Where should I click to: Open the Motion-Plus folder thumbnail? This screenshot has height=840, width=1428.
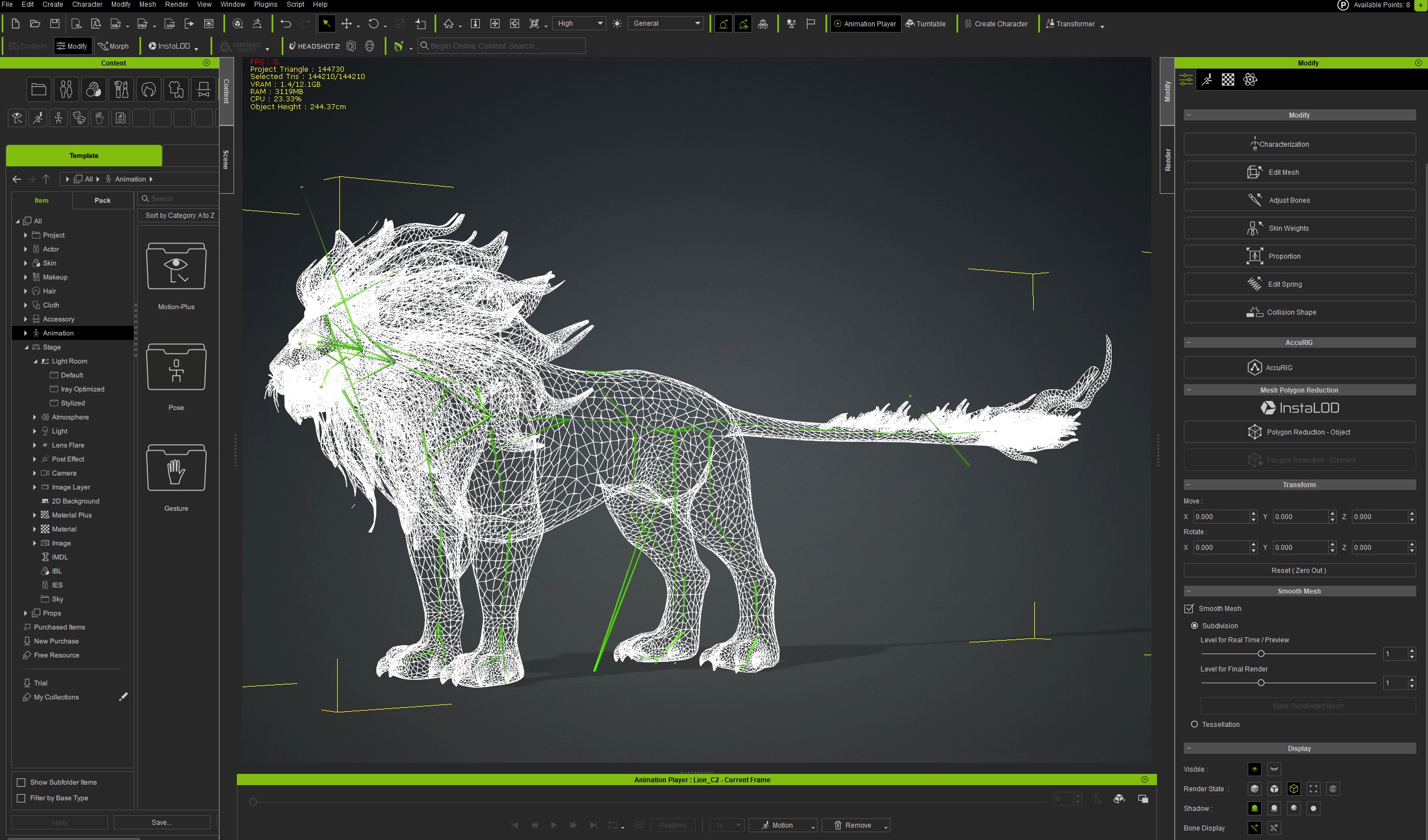(x=176, y=267)
